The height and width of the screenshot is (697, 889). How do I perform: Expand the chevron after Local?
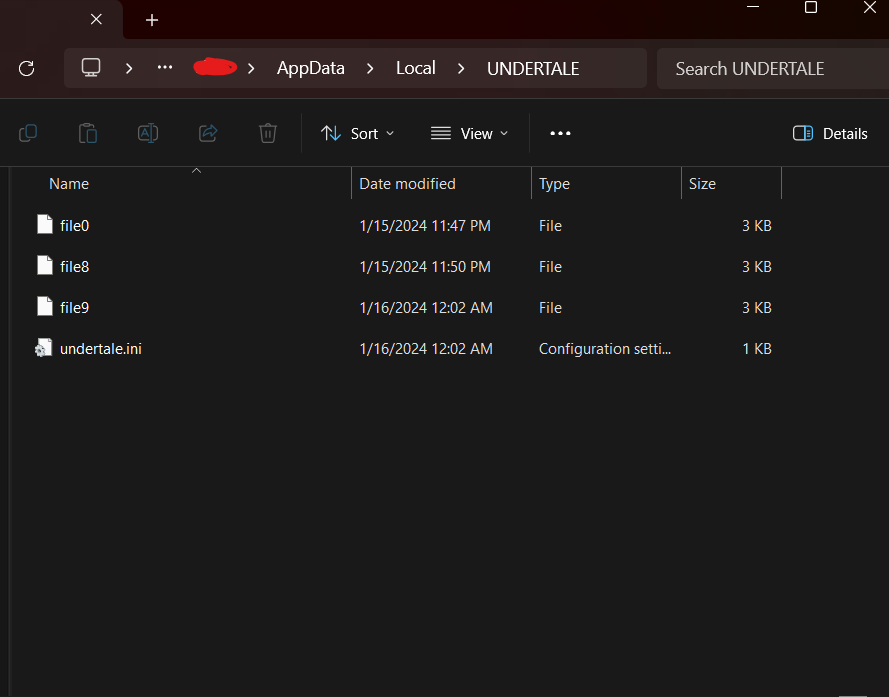pyautogui.click(x=461, y=69)
